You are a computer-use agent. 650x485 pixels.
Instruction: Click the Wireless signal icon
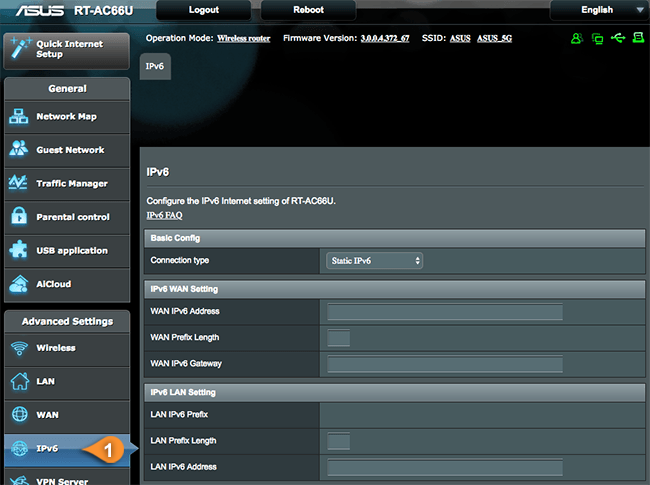pyautogui.click(x=20, y=348)
